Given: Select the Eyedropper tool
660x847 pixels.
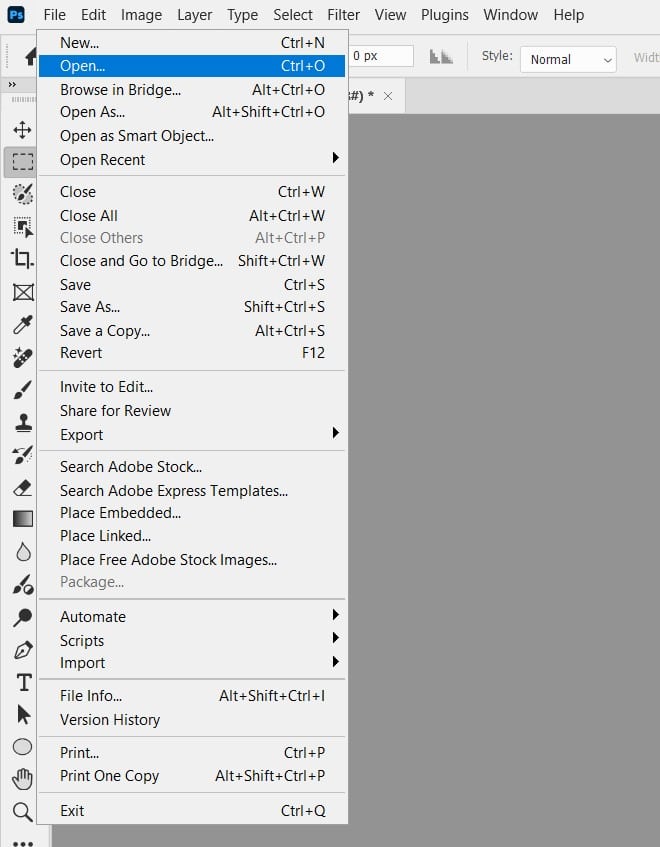Looking at the screenshot, I should (x=23, y=325).
